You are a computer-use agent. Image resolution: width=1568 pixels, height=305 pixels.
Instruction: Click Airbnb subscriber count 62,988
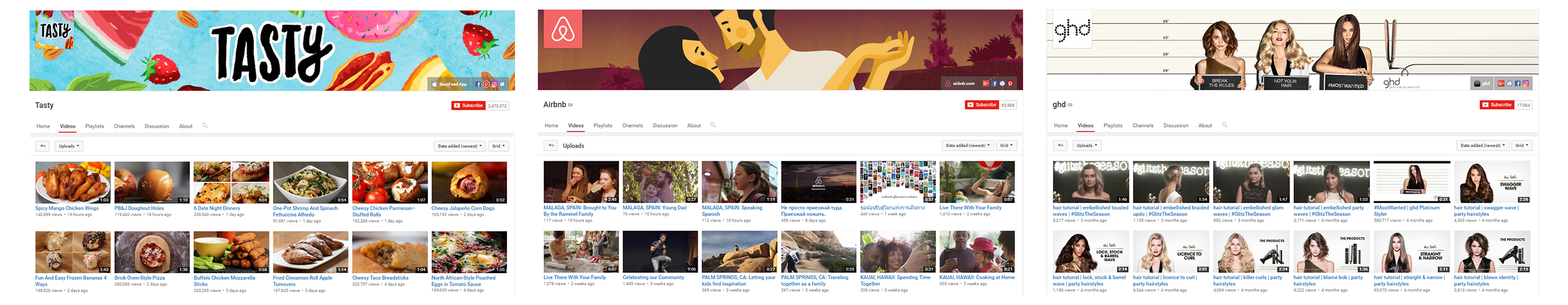tap(1008, 105)
